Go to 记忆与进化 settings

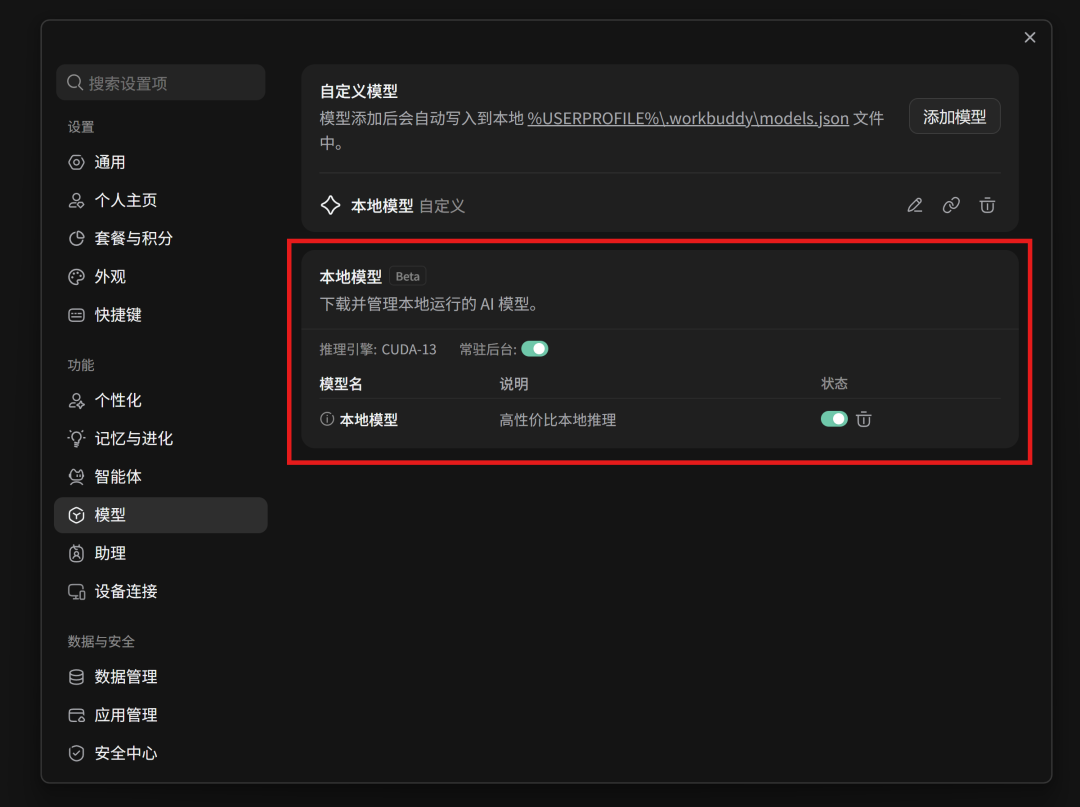click(x=160, y=439)
